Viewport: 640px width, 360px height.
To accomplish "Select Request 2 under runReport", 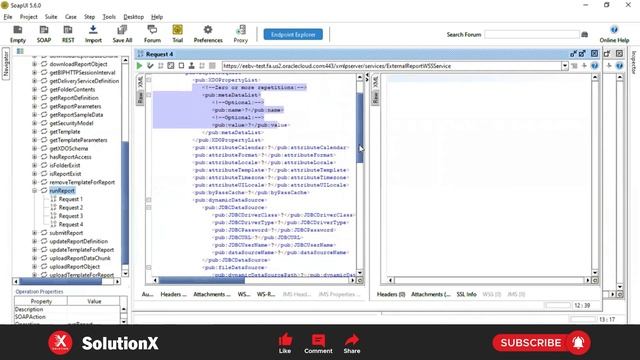I will click(x=71, y=207).
